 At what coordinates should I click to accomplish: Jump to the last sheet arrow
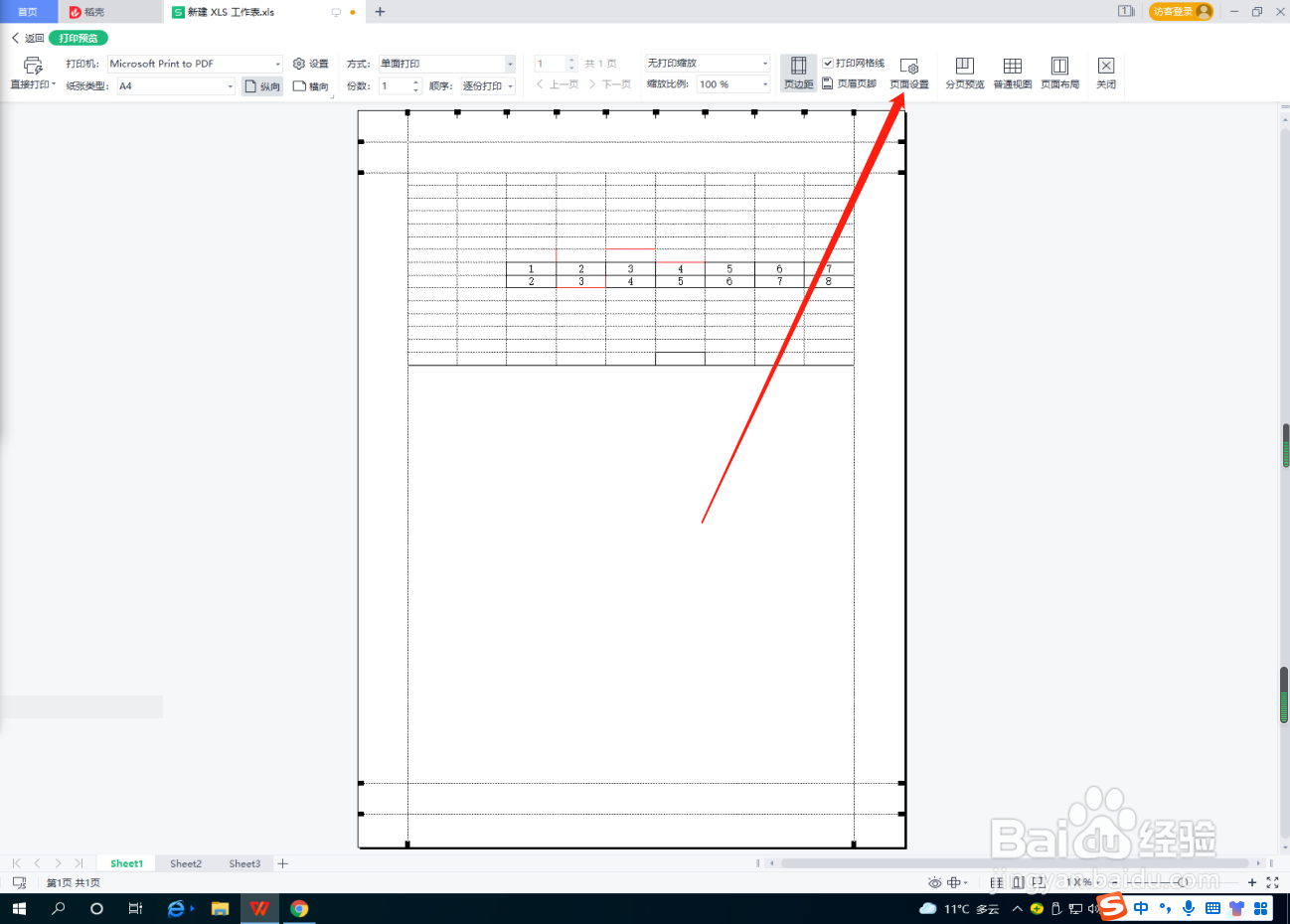tap(79, 863)
